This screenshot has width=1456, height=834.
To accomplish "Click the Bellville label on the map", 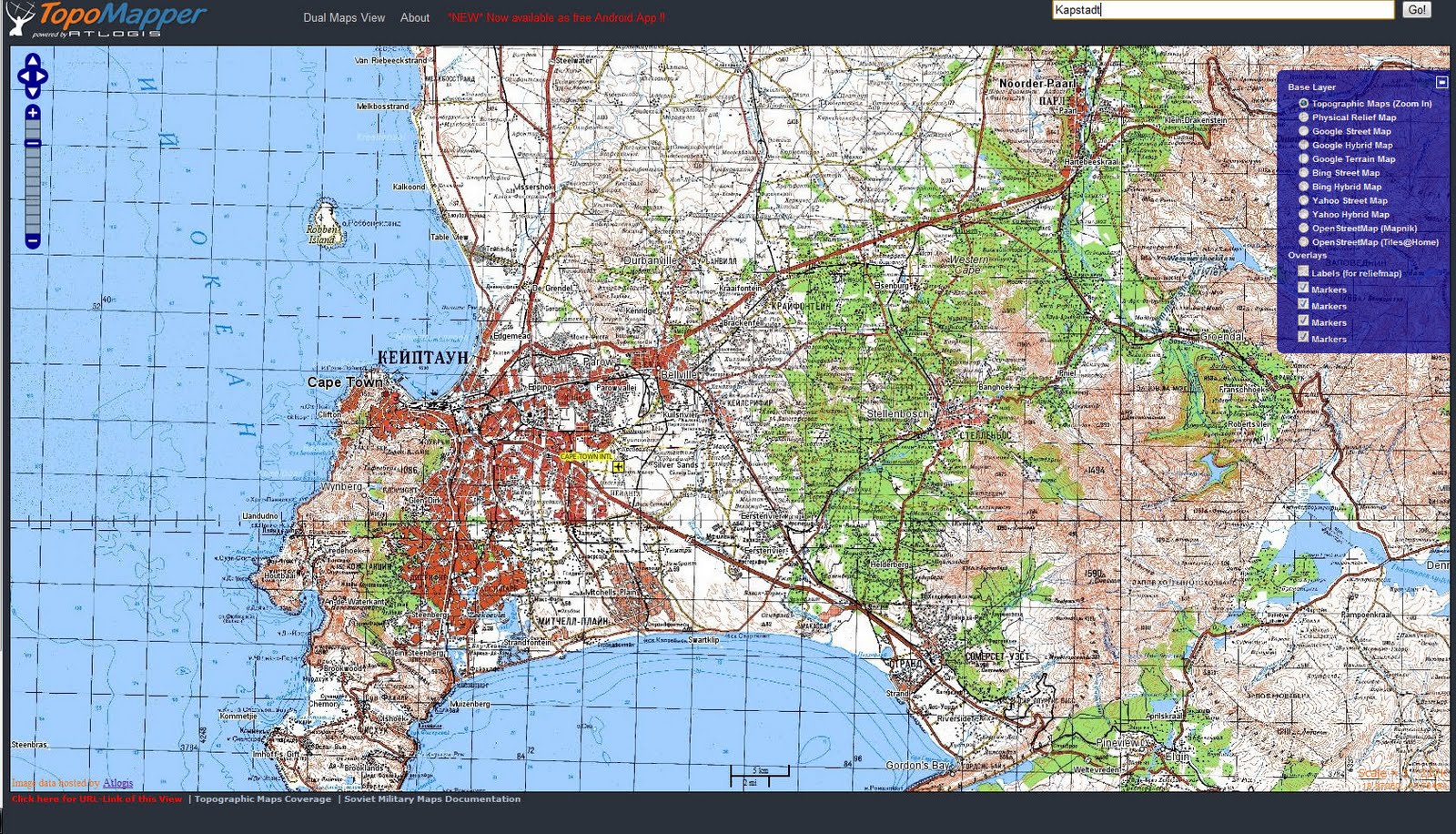I will 678,374.
